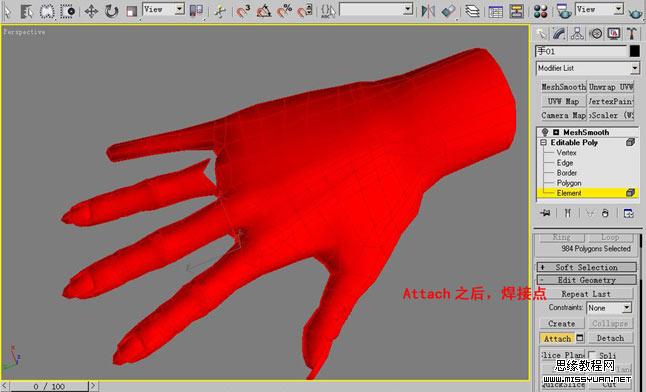Image resolution: width=646 pixels, height=392 pixels.
Task: Open the Curve Editor
Action: (495, 11)
